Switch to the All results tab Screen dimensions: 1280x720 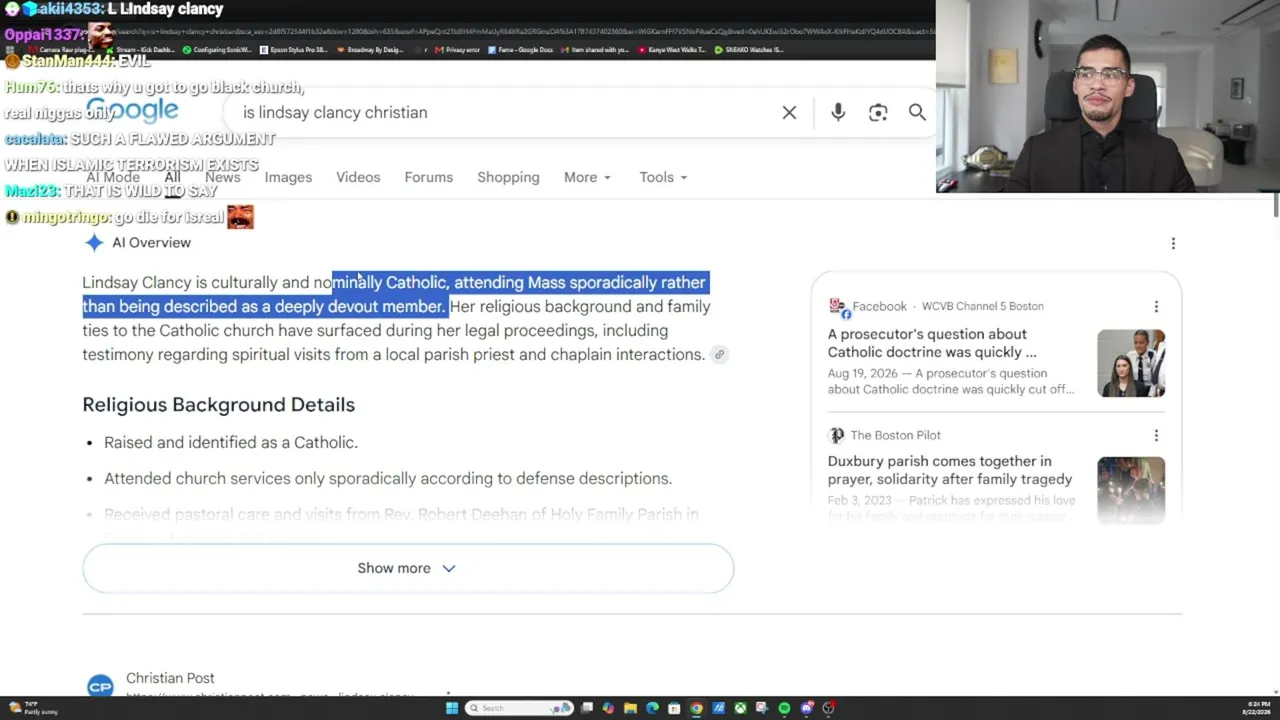[x=172, y=177]
